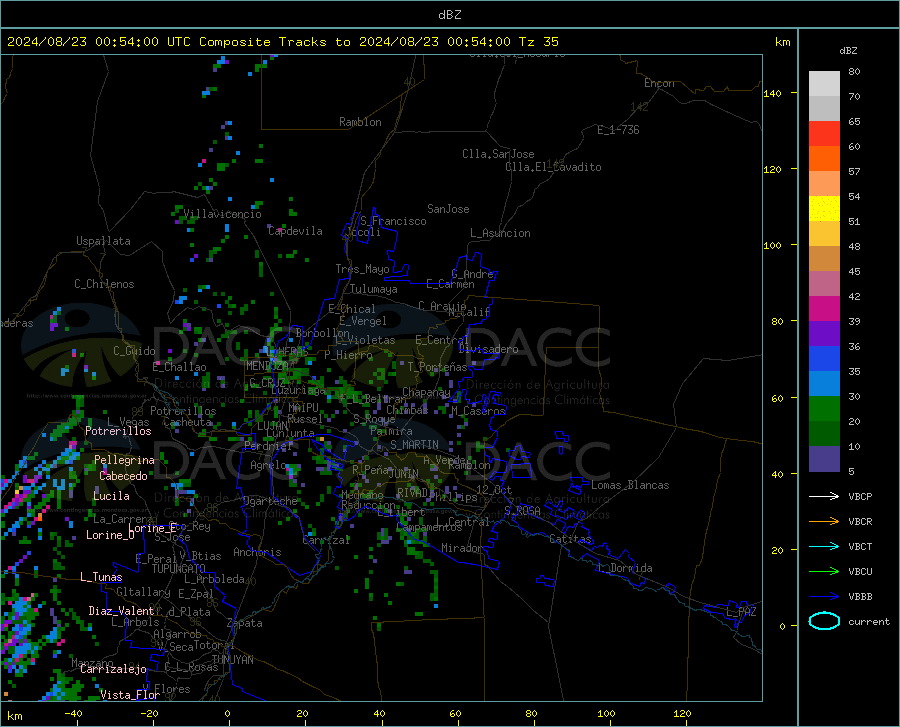Image resolution: width=900 pixels, height=727 pixels.
Task: Click the Diaz_Valent label
Action: point(121,611)
